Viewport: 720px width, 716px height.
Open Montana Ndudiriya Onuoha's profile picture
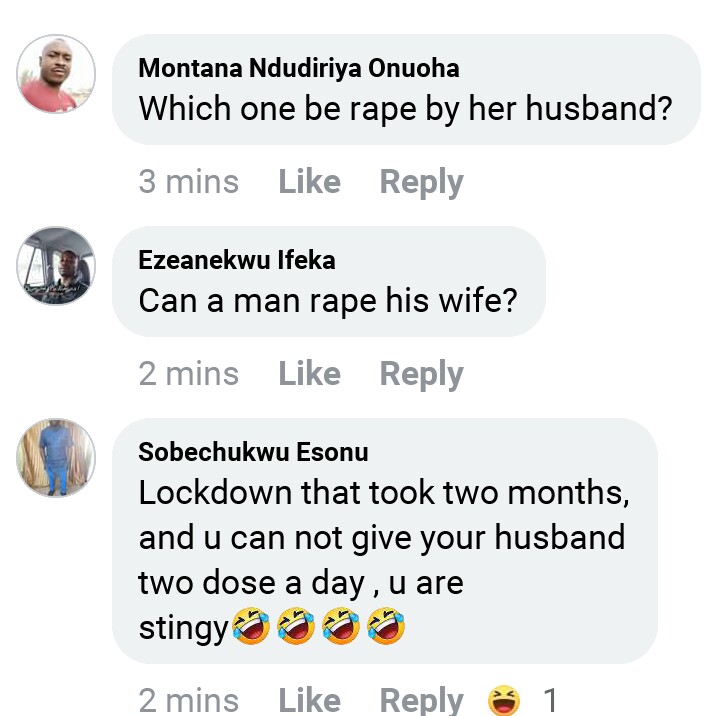pyautogui.click(x=57, y=73)
